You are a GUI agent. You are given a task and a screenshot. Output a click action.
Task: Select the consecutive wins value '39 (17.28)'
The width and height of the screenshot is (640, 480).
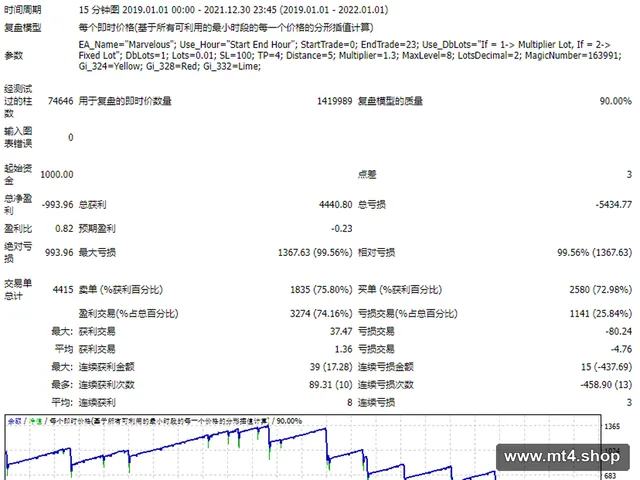[331, 367]
